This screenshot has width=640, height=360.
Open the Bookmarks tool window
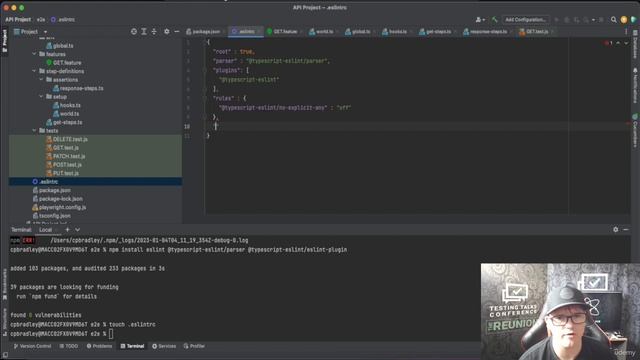(x=4, y=284)
